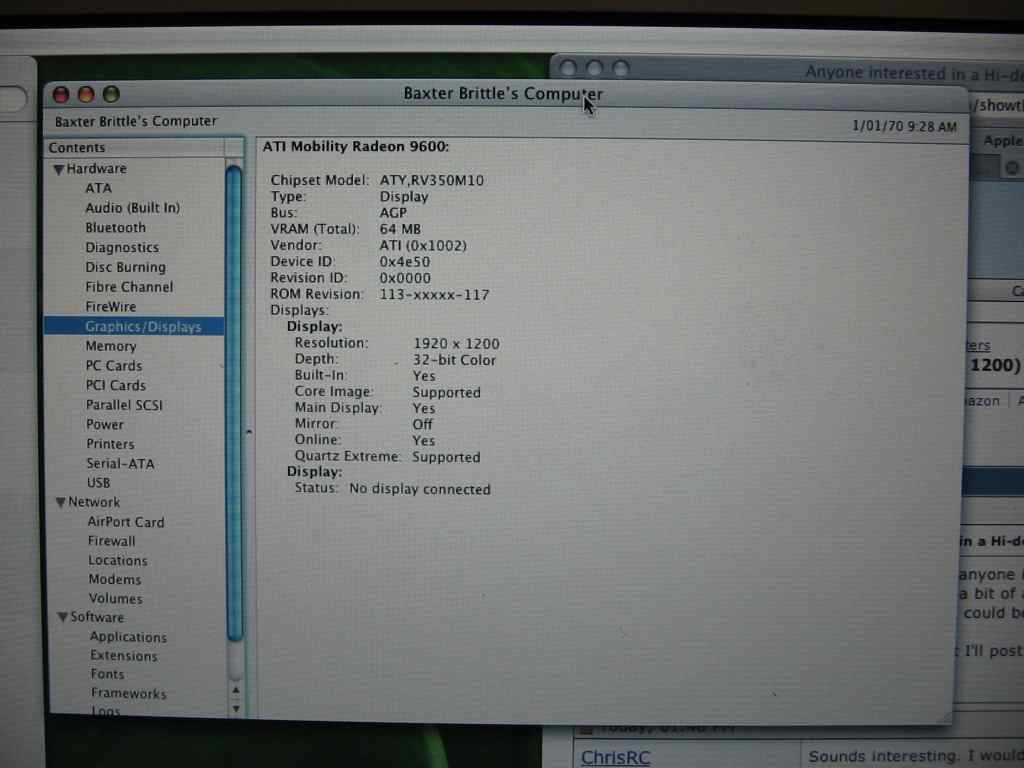Image resolution: width=1024 pixels, height=768 pixels.
Task: Click the Bus value AGP
Action: [393, 213]
